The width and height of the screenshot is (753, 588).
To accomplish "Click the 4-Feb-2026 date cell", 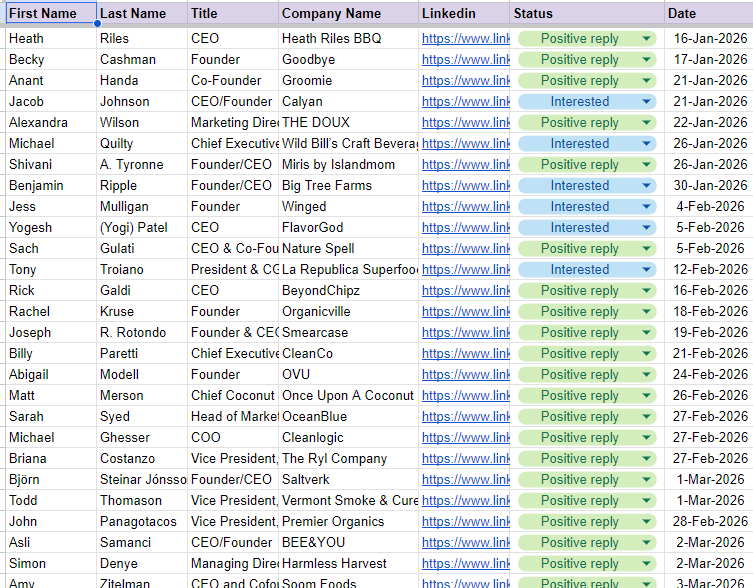I will coord(710,207).
